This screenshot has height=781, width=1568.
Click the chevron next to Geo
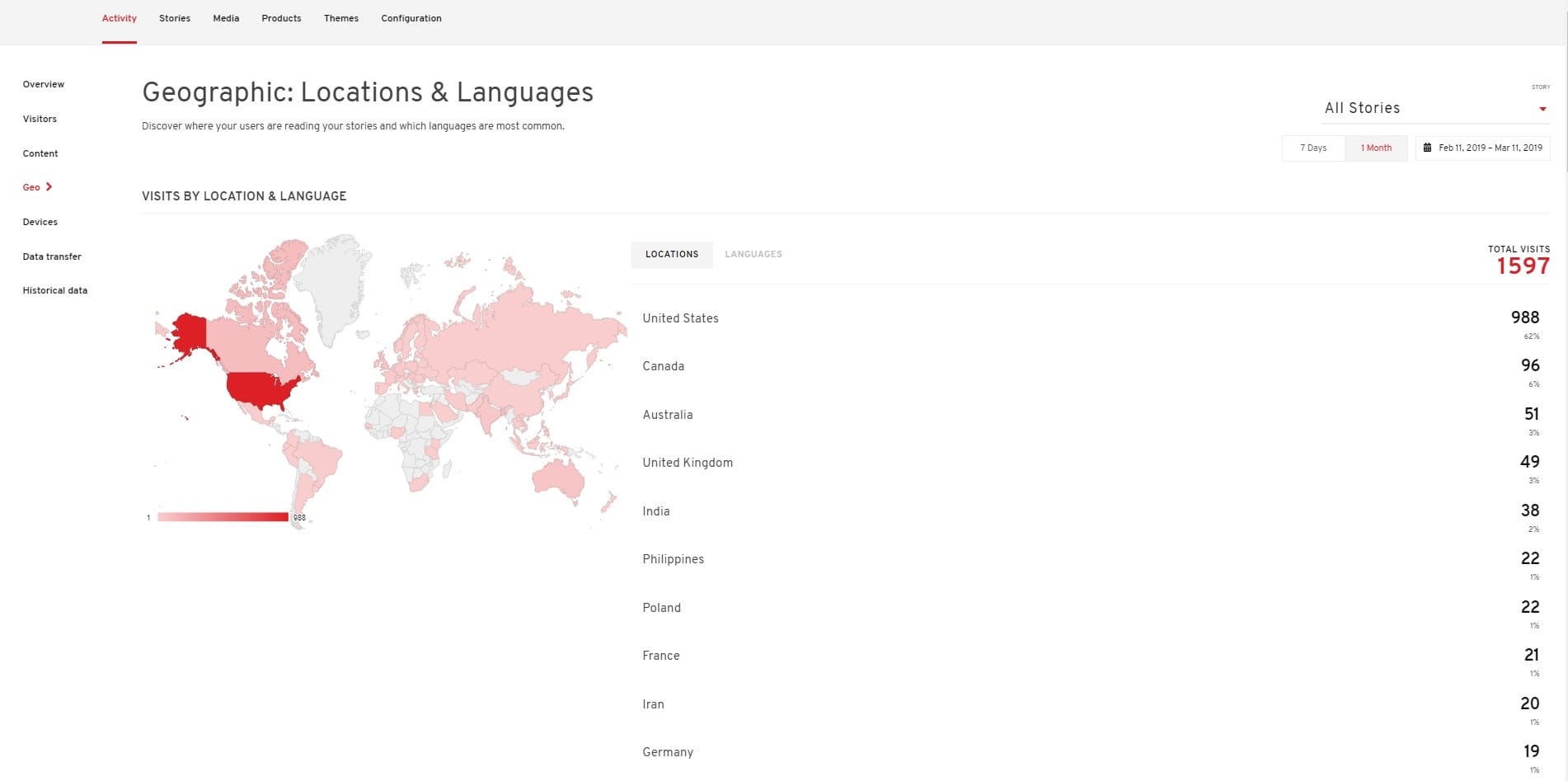point(49,187)
